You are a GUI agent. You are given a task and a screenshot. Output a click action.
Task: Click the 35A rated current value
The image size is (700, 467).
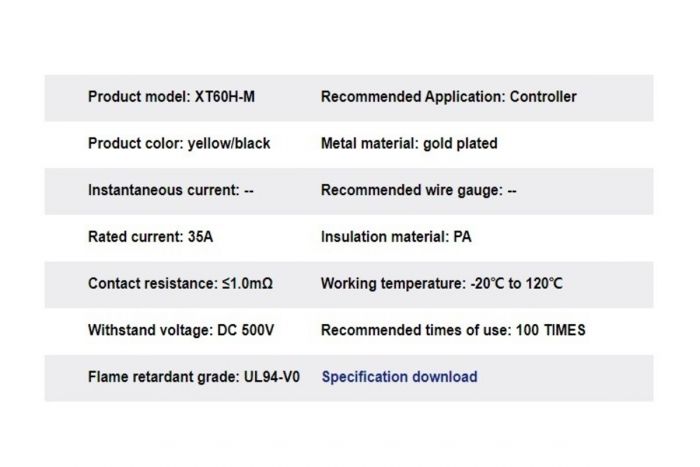(200, 237)
